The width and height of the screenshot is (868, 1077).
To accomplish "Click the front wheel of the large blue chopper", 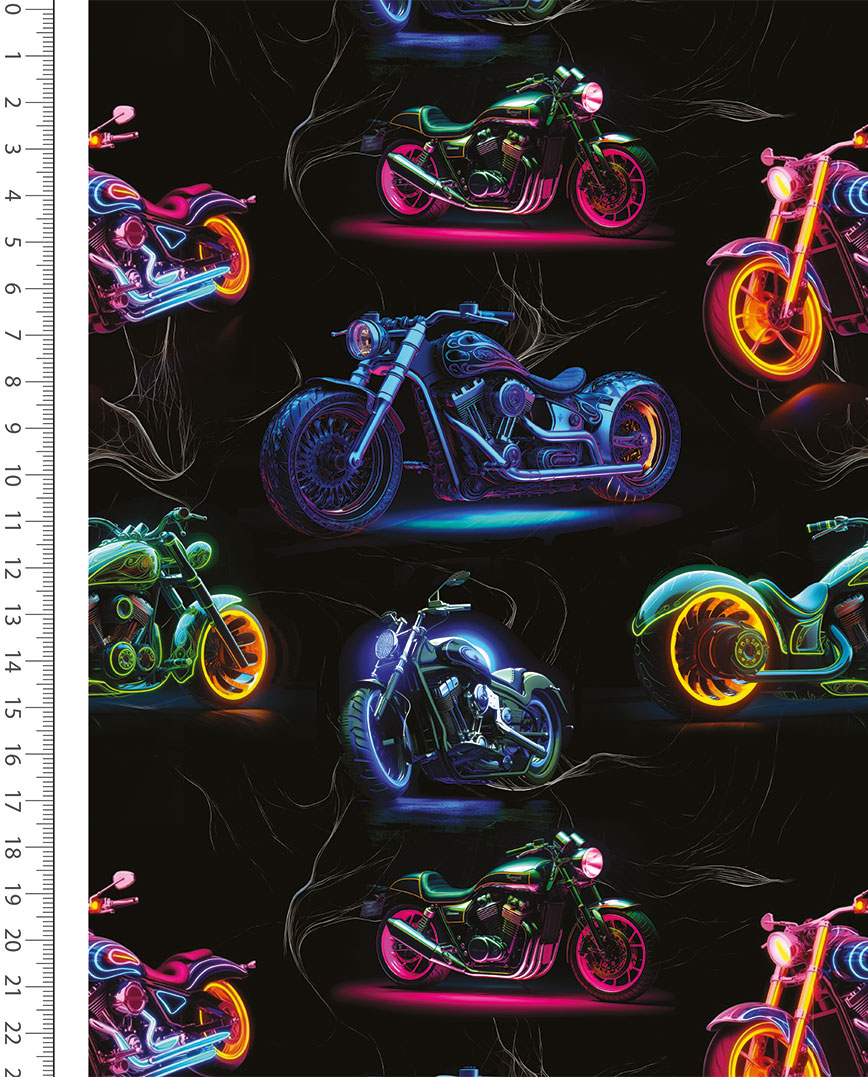I will tap(332, 460).
